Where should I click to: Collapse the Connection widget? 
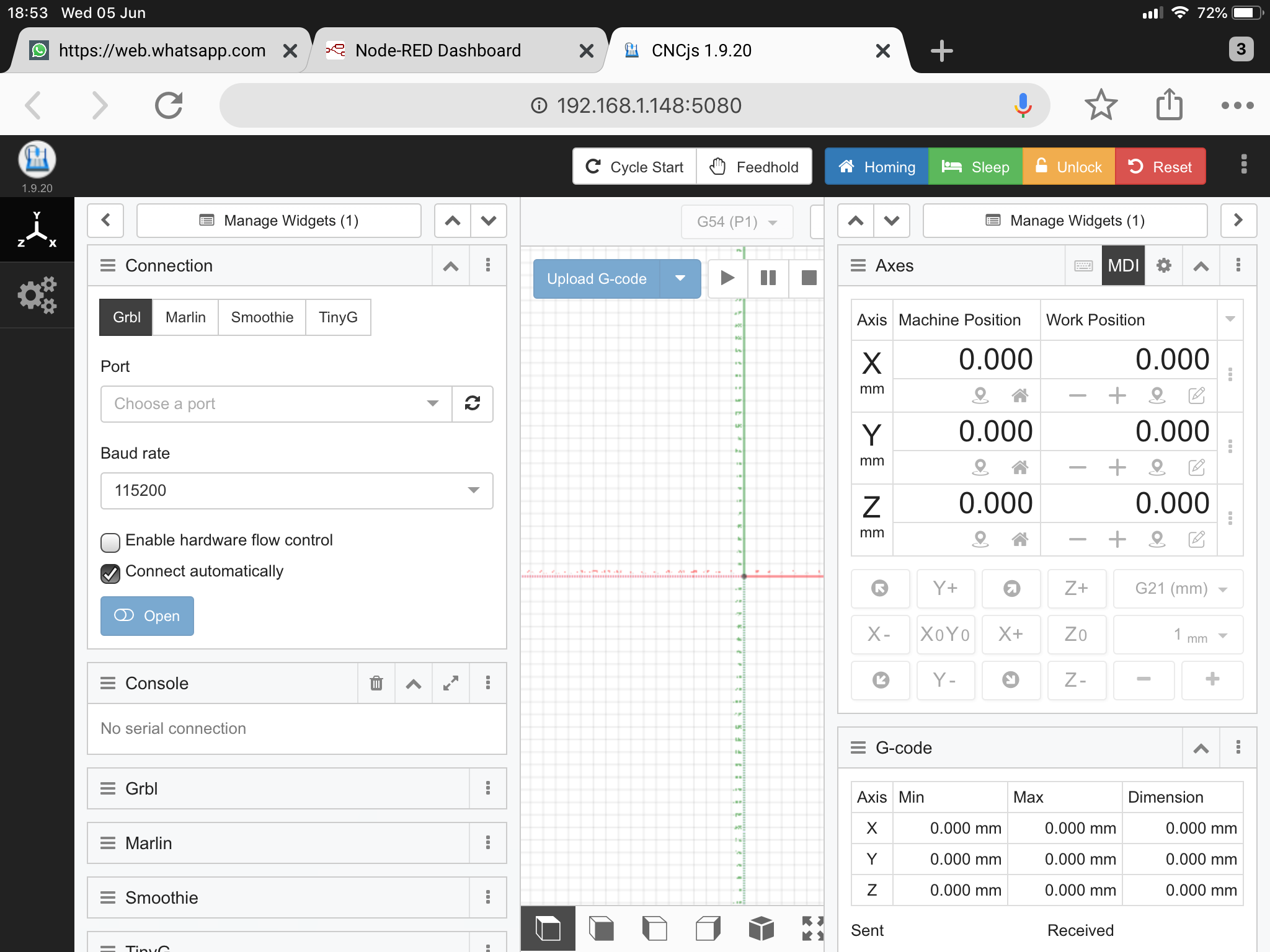click(451, 265)
